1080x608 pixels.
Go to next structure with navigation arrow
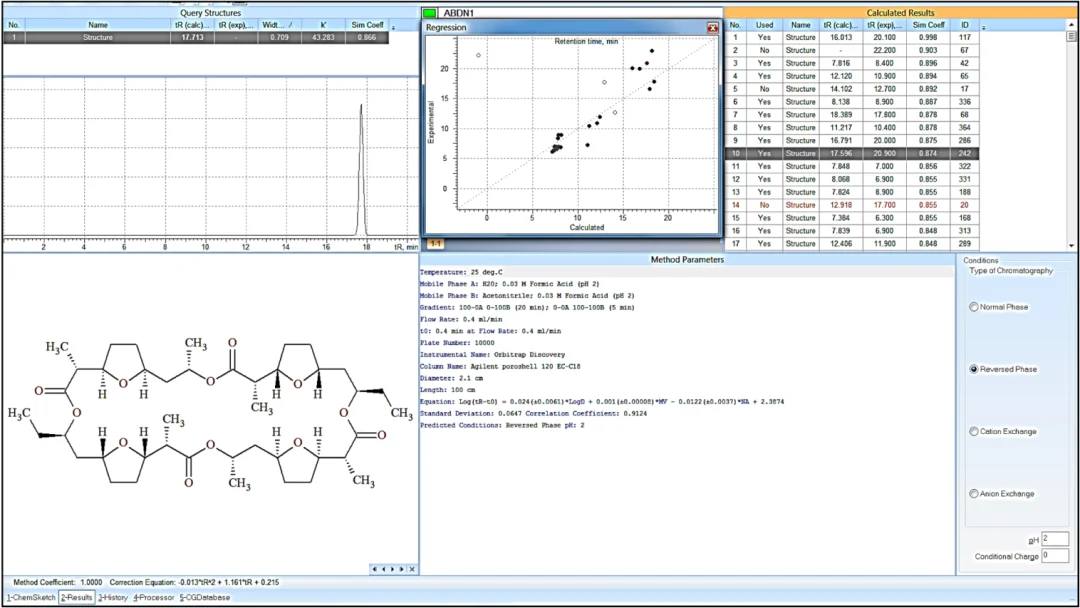[x=393, y=569]
